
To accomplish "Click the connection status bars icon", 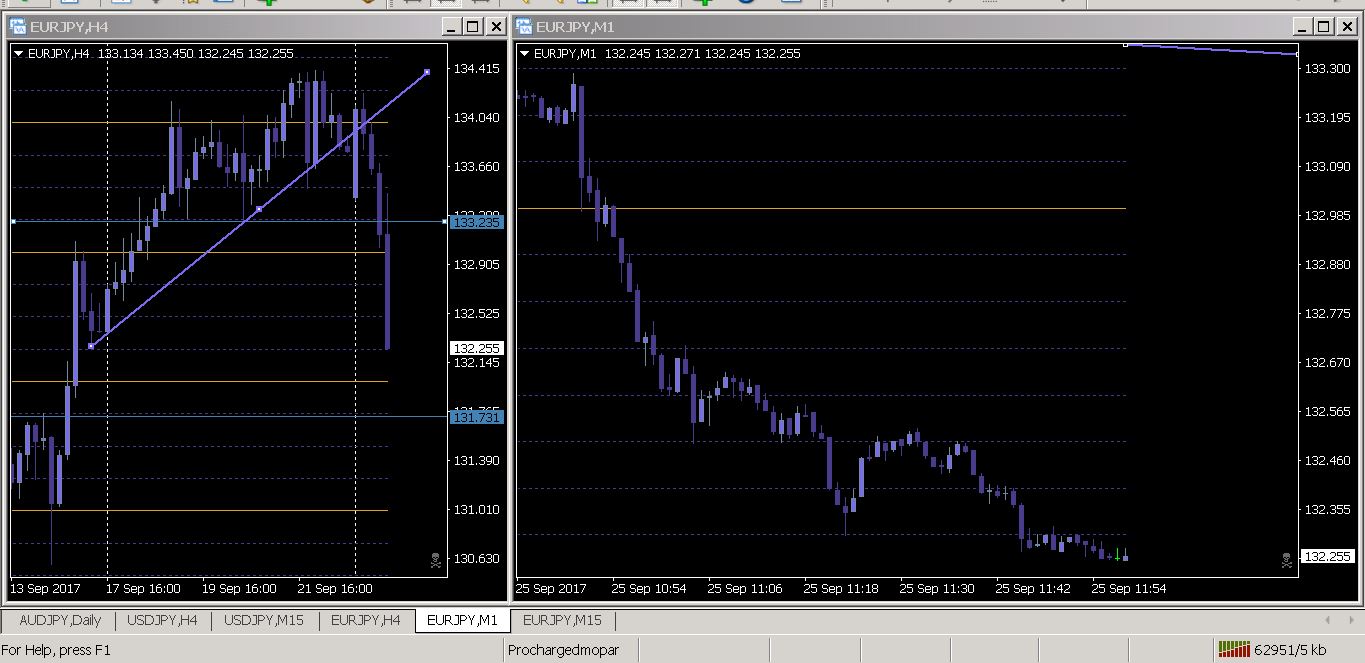I will 1233,649.
